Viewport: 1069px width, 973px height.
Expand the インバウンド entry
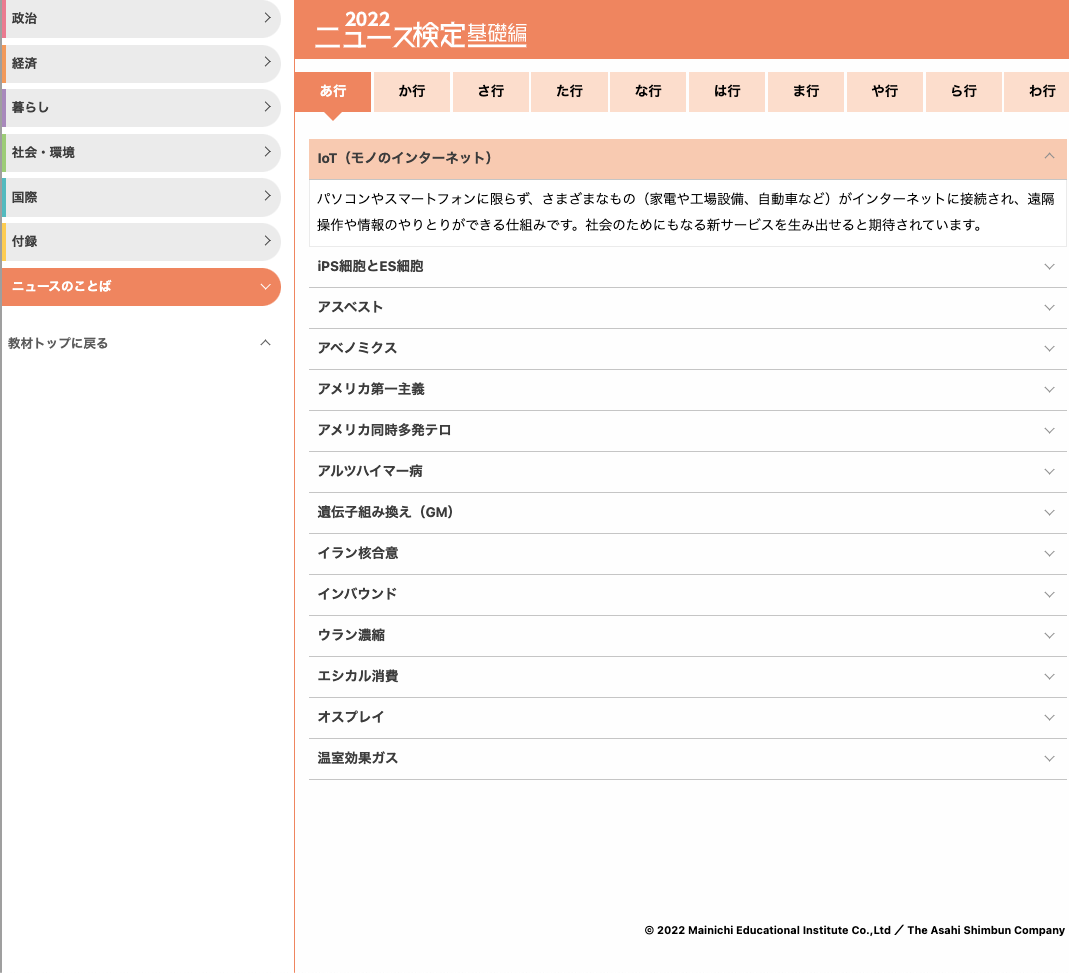[688, 594]
